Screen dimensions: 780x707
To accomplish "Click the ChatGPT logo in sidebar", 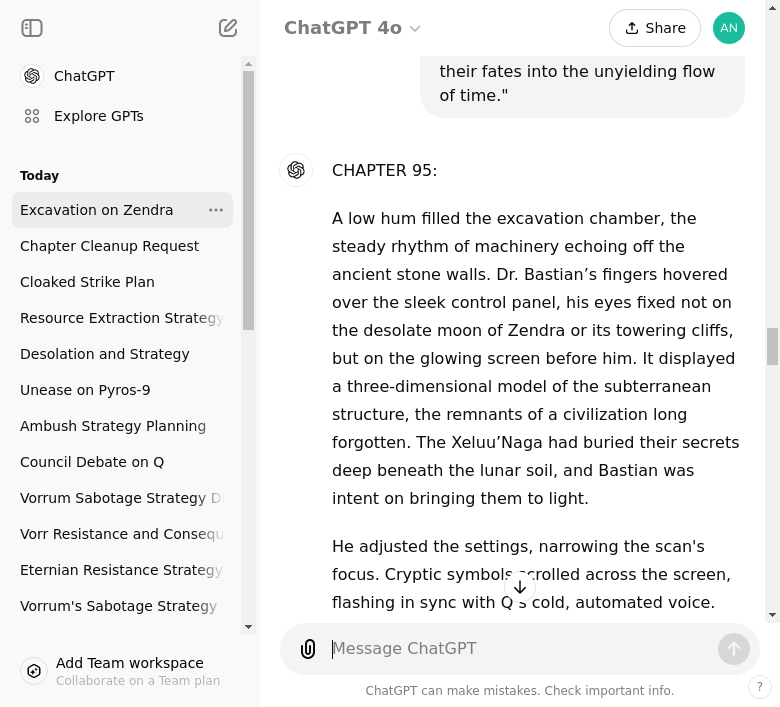I will [x=32, y=76].
